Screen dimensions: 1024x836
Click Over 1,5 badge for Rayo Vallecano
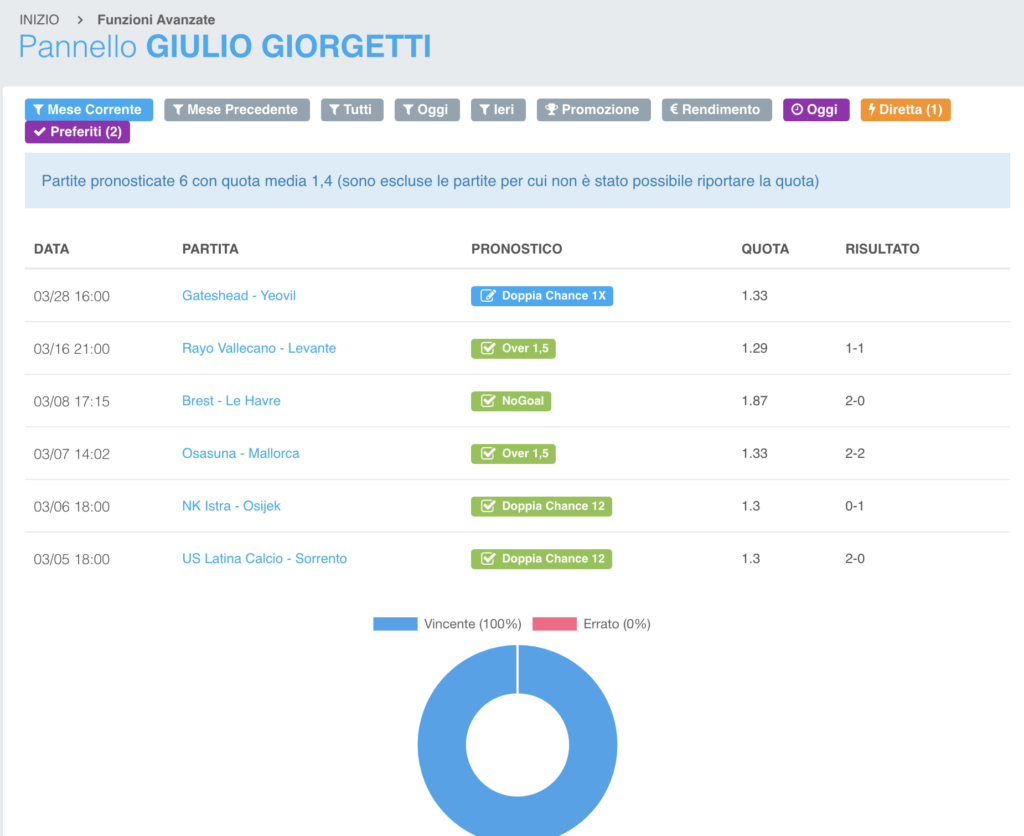point(513,348)
